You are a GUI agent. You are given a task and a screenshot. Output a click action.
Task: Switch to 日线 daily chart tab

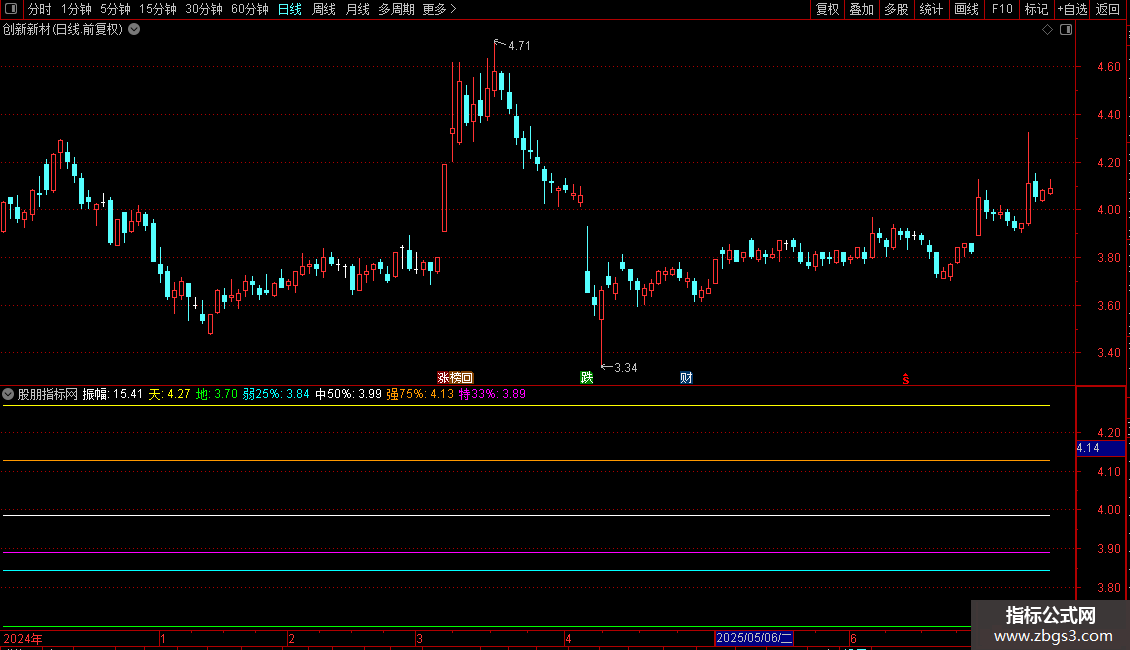point(290,9)
